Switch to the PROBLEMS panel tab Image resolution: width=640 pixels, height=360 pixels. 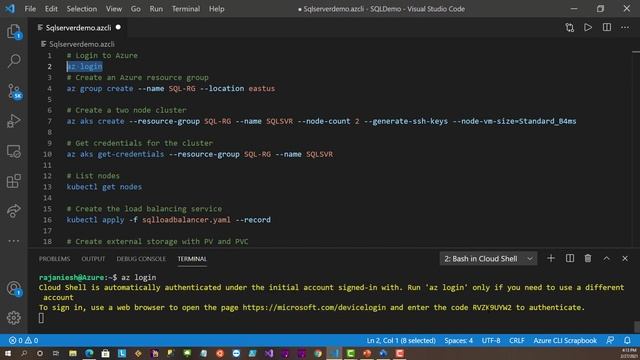[54, 259]
